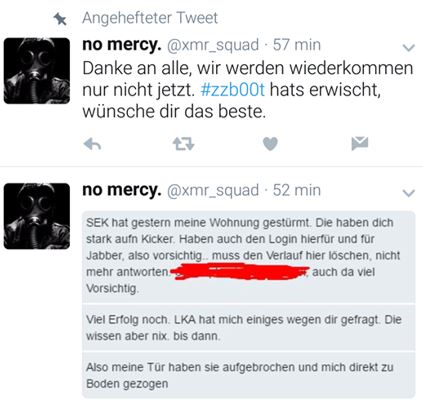The image size is (423, 407).
Task: Click the pin icon beside Angehefteter Tweet
Action: [x=60, y=19]
